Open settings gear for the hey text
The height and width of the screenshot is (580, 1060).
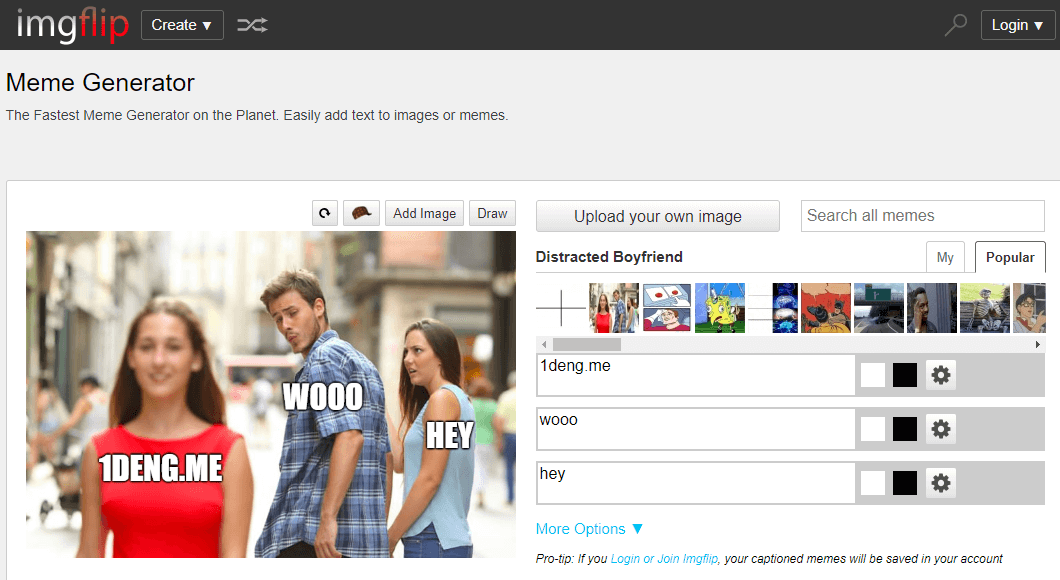(940, 483)
